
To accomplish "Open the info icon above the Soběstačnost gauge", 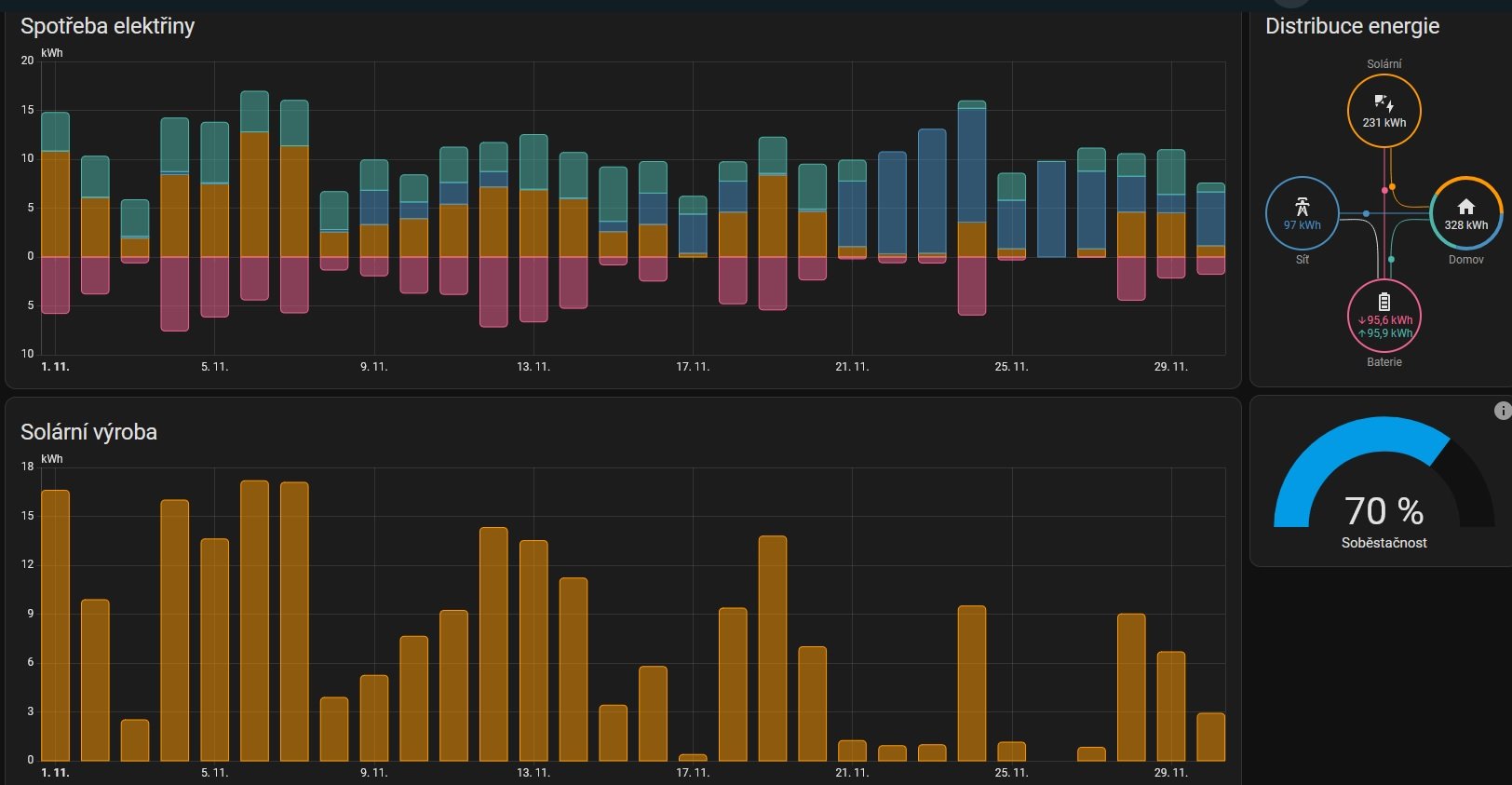I will (1502, 411).
